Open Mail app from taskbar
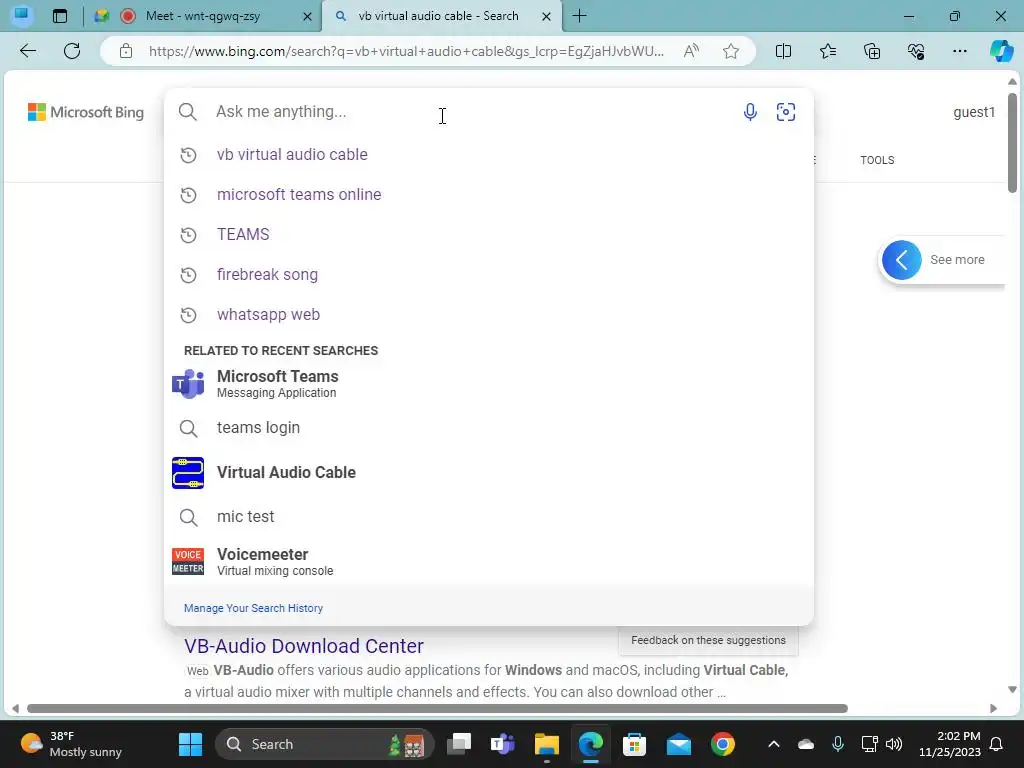The width and height of the screenshot is (1024, 768). (679, 744)
